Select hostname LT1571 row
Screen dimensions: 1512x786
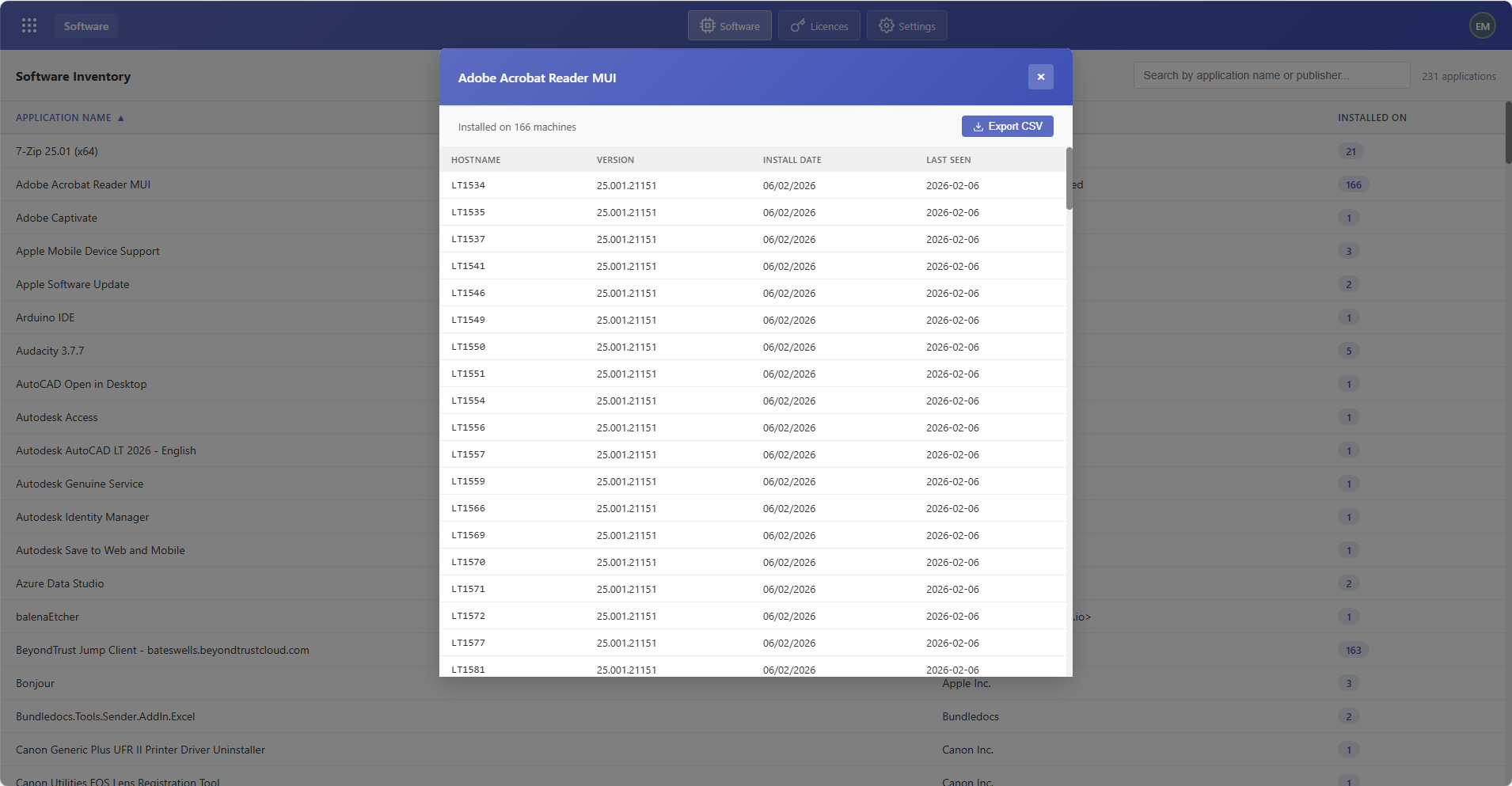[x=752, y=589]
